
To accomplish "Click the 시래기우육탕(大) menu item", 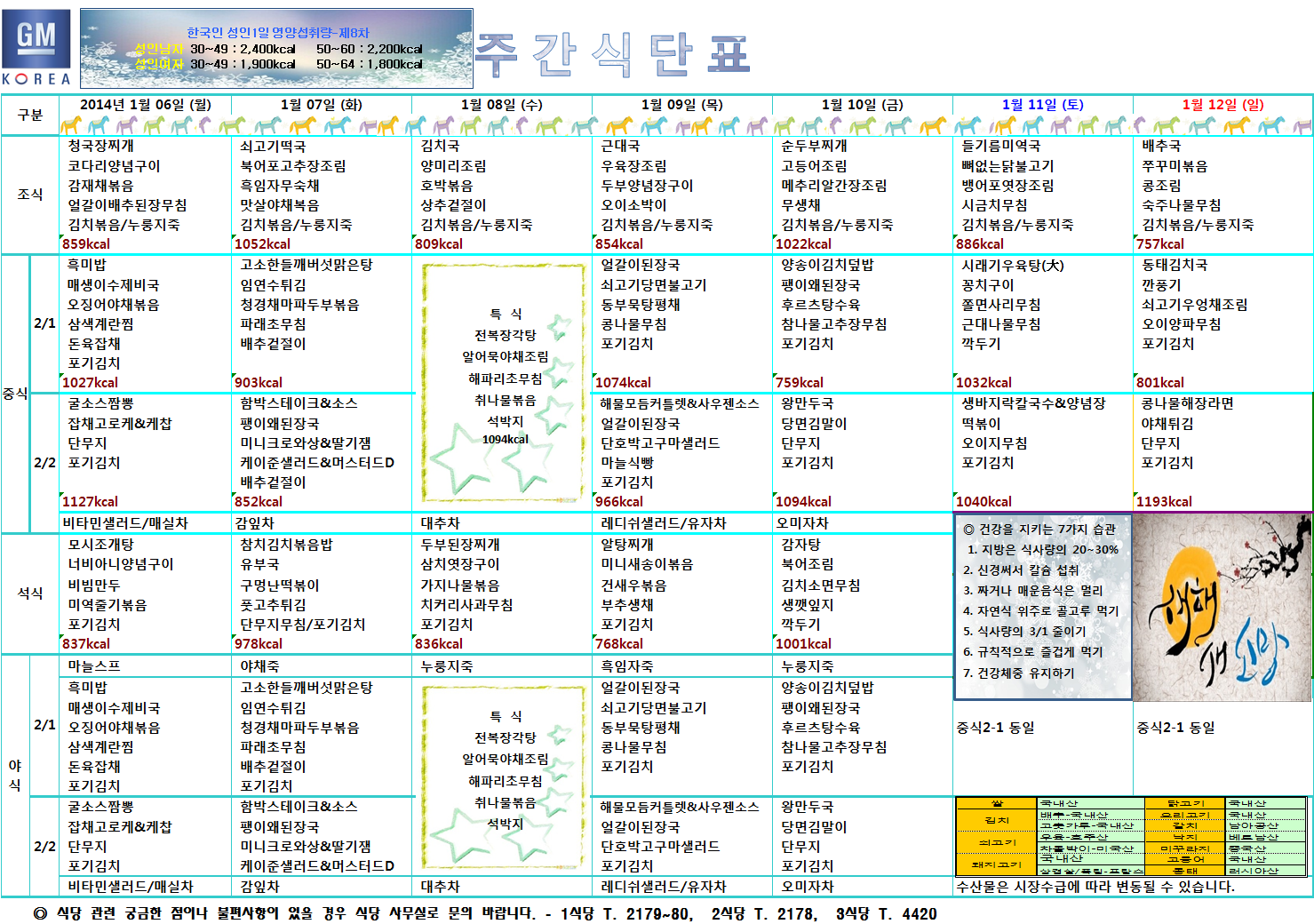I will [x=1013, y=266].
